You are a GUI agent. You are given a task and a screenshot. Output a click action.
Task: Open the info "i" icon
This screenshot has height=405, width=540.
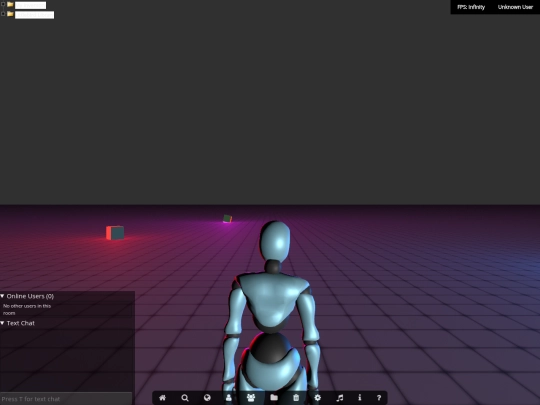360,398
